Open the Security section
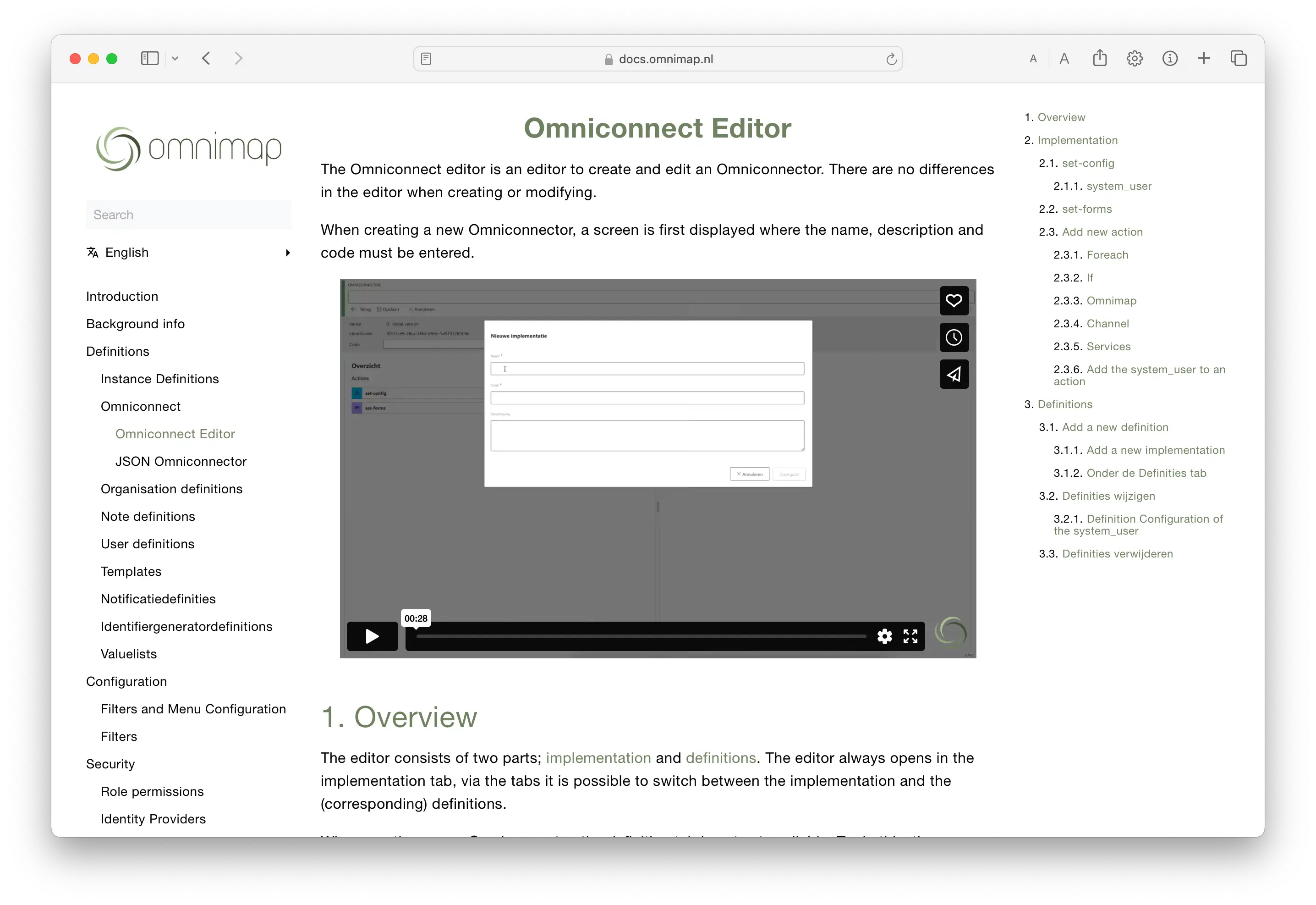The height and width of the screenshot is (905, 1316). [x=110, y=764]
